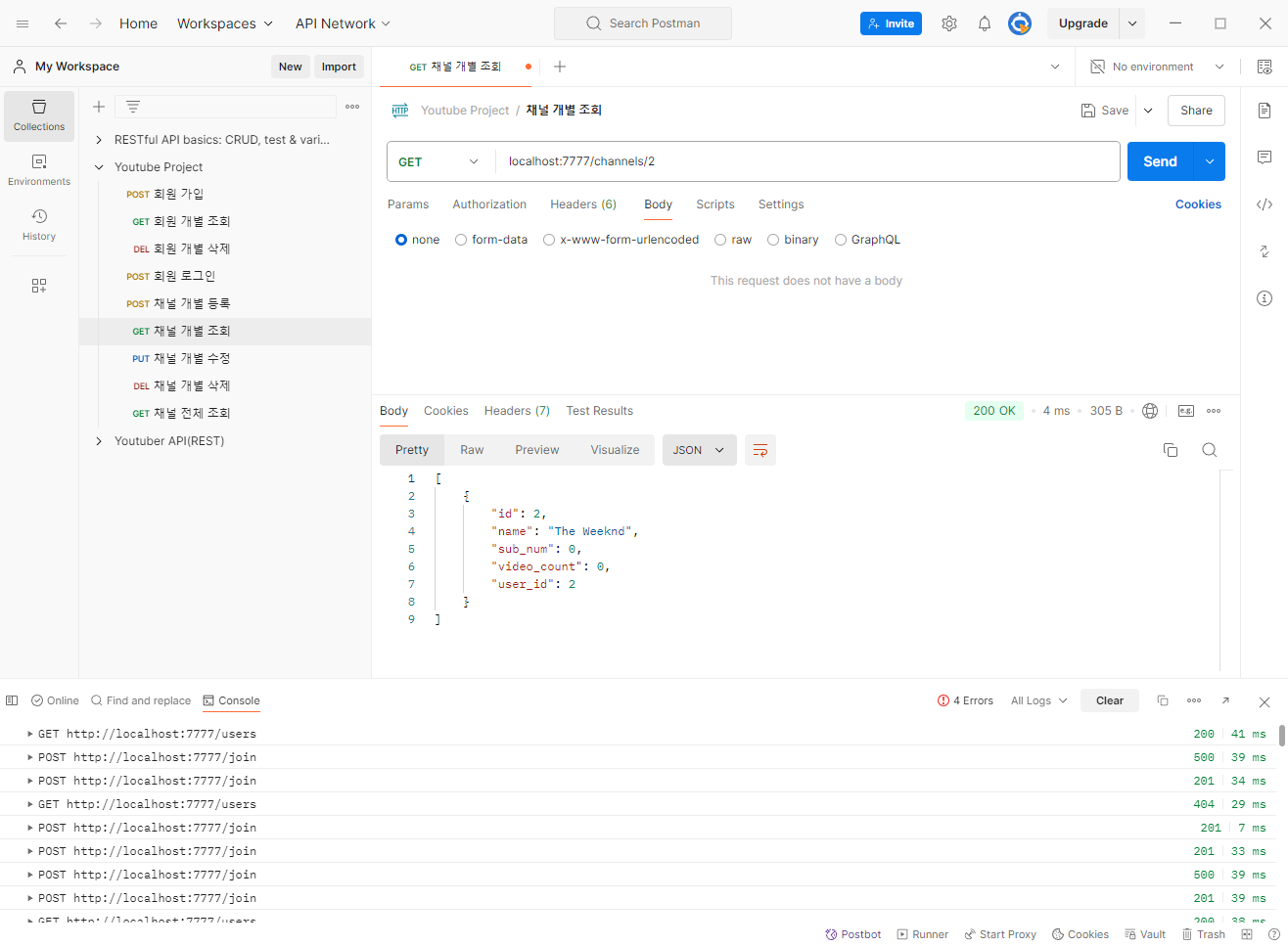Open the No environment selector

[1159, 67]
